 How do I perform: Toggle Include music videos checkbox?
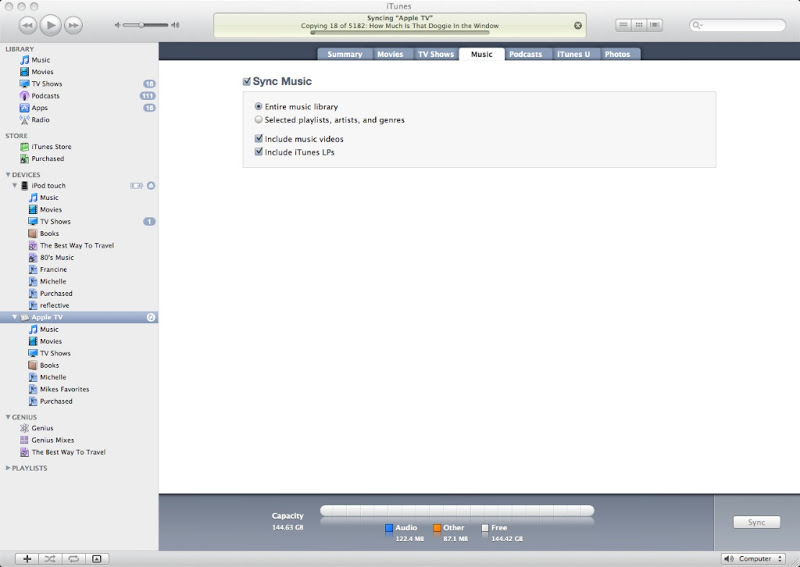tap(259, 139)
